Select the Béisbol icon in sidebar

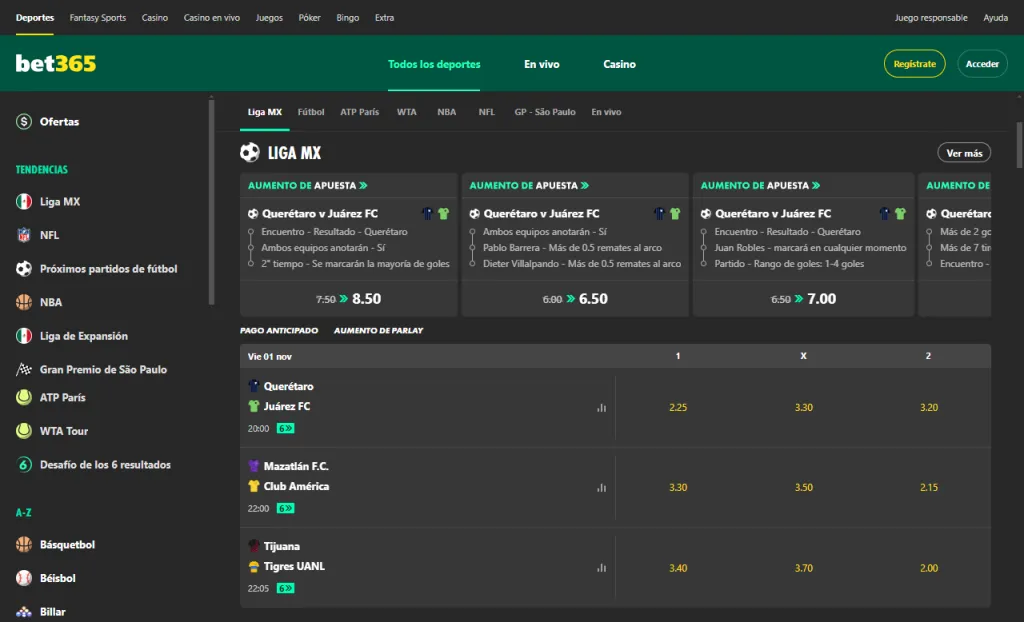[25, 577]
